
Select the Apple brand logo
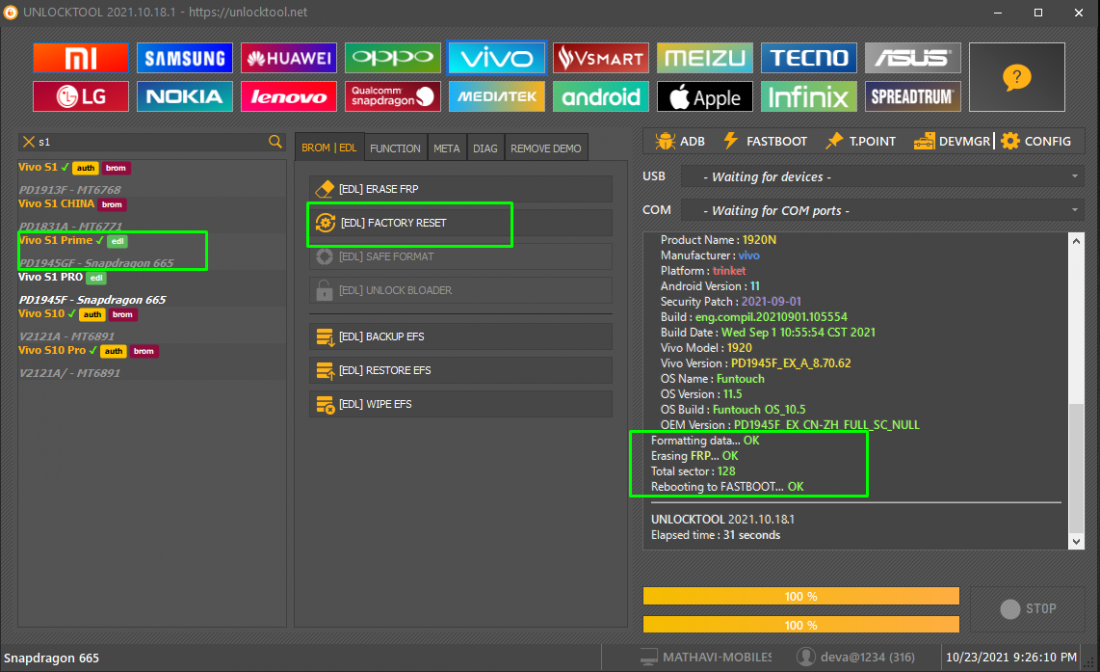pos(704,97)
